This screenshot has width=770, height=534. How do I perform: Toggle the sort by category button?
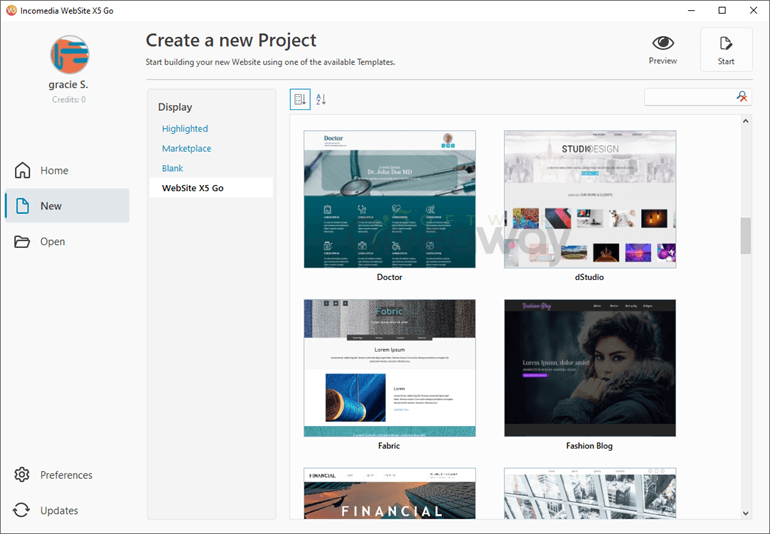pyautogui.click(x=300, y=100)
